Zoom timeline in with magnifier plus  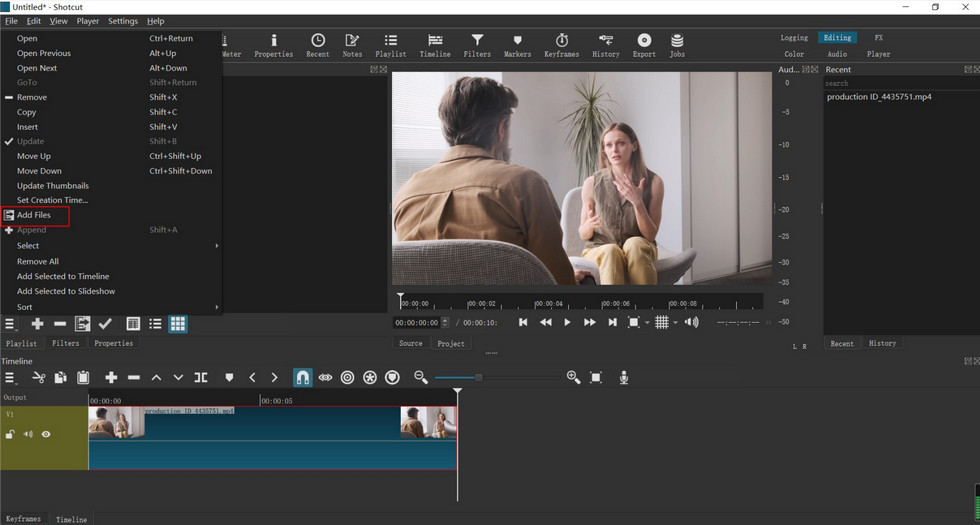click(x=573, y=378)
